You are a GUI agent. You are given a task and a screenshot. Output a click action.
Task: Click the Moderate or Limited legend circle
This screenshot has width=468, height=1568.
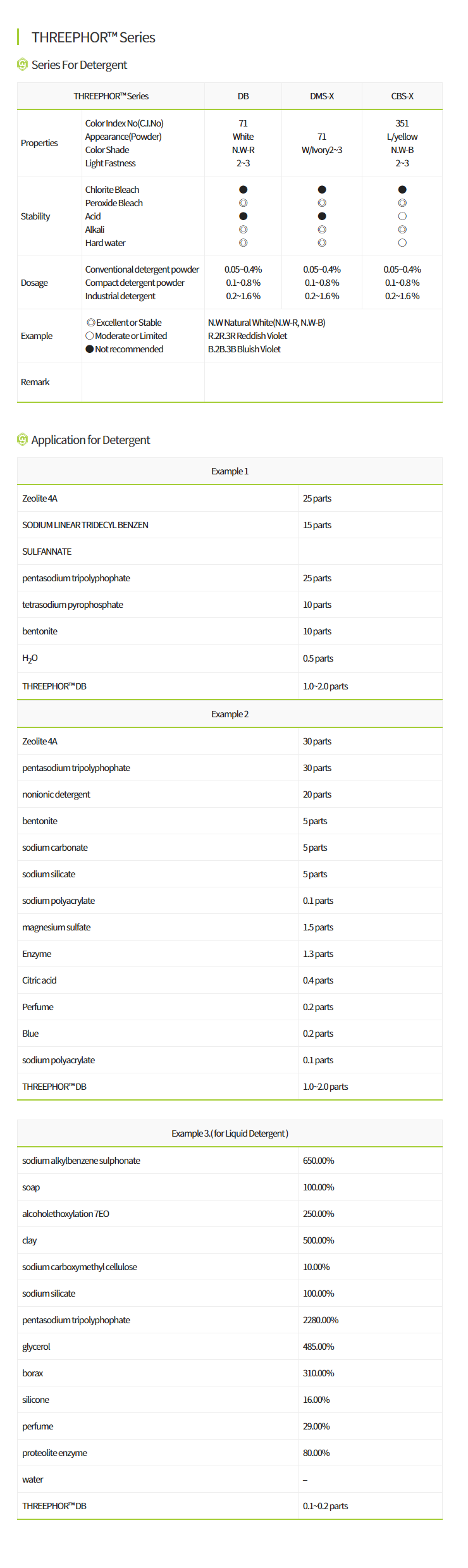tap(90, 336)
